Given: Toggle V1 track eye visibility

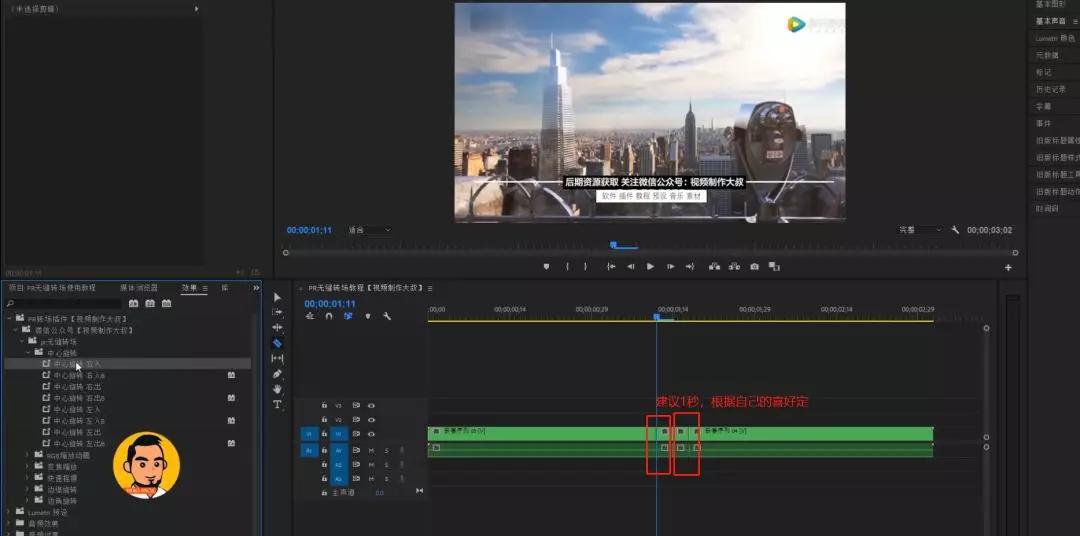Looking at the screenshot, I should tap(371, 434).
